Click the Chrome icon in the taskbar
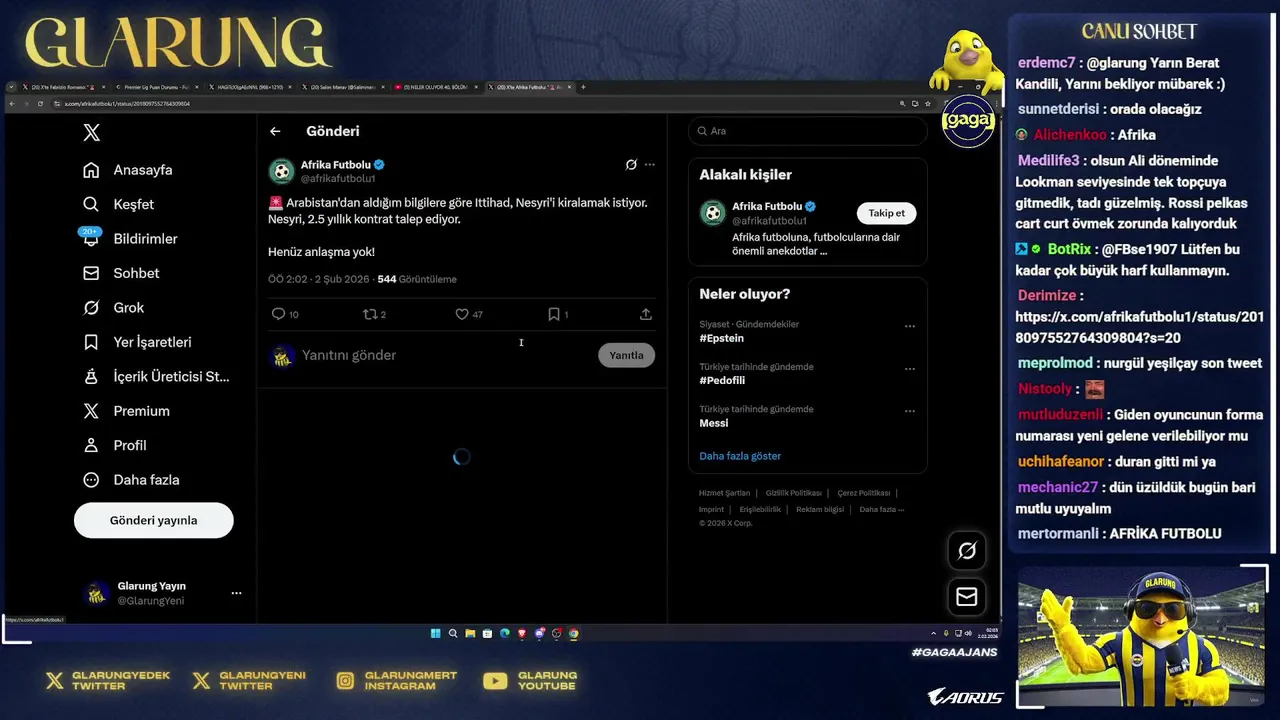1280x720 pixels. point(574,633)
